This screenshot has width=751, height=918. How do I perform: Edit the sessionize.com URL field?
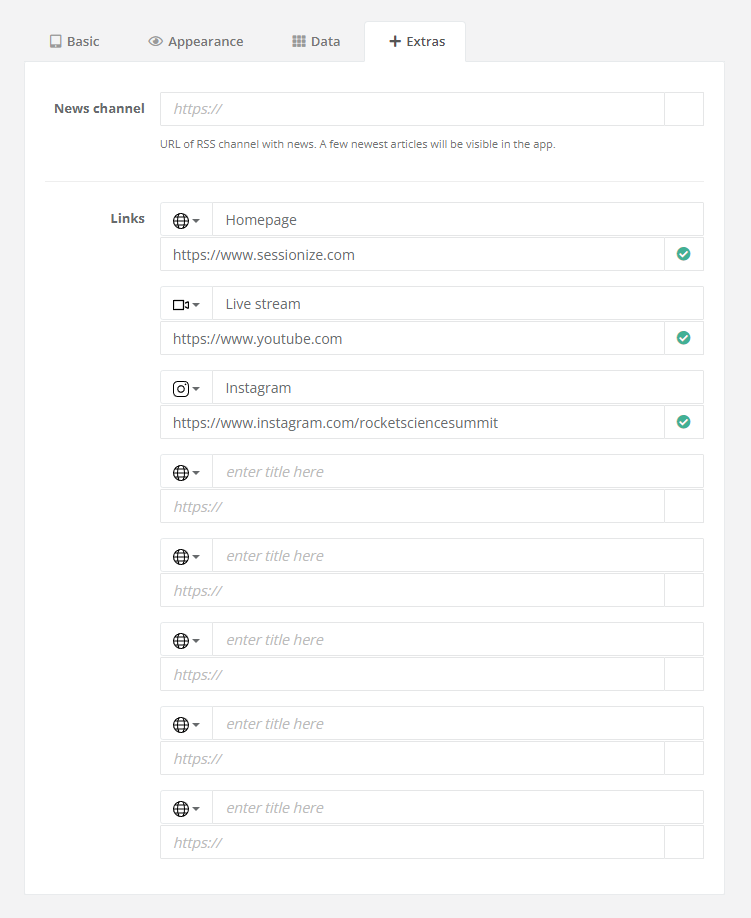[412, 255]
